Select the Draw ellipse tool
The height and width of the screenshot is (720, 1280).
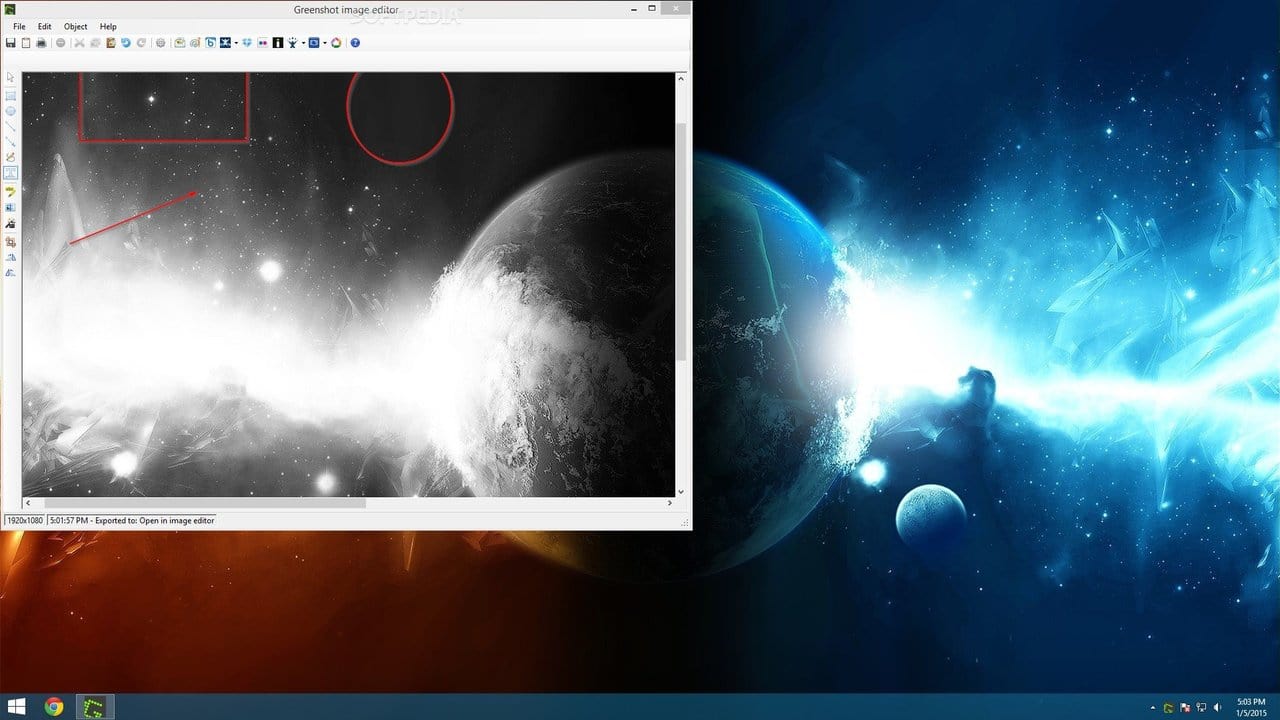point(11,111)
